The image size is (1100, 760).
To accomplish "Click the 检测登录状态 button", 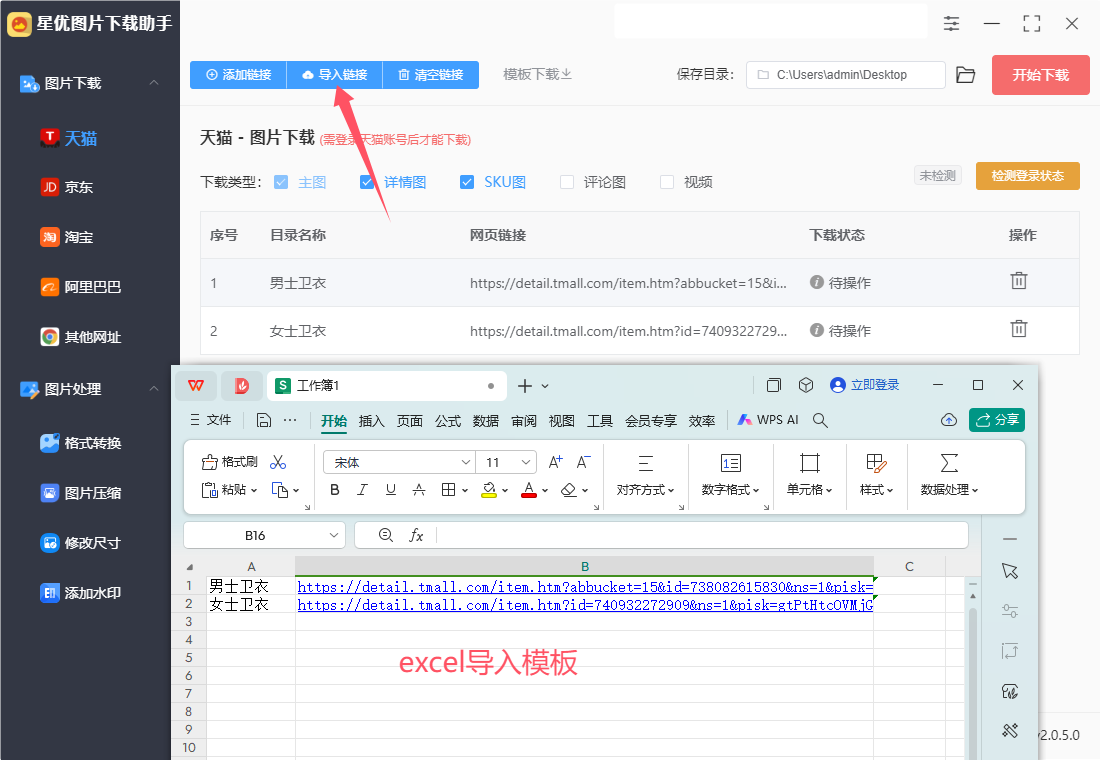I will (1028, 175).
